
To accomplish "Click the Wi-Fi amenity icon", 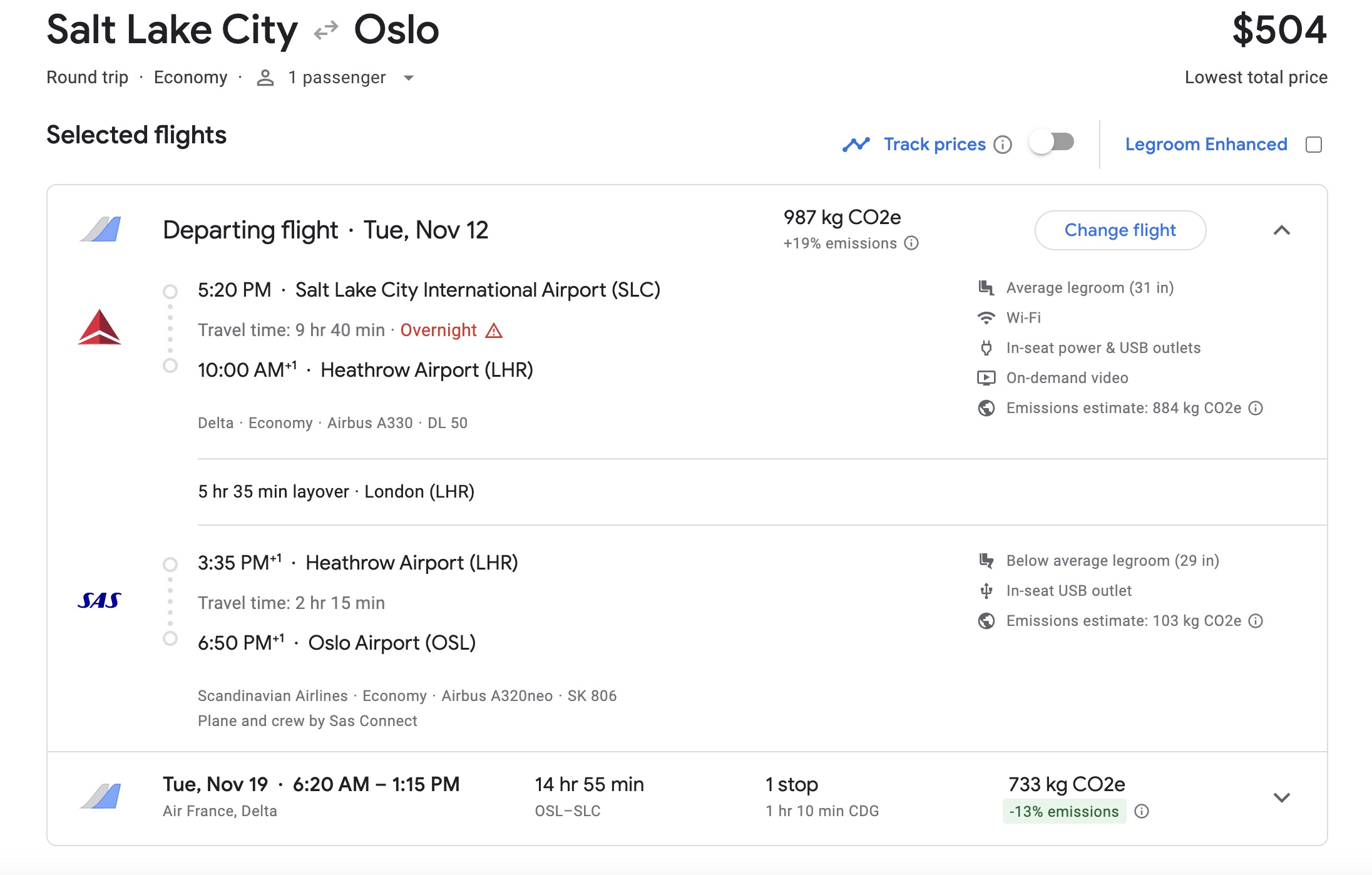I will pyautogui.click(x=987, y=317).
